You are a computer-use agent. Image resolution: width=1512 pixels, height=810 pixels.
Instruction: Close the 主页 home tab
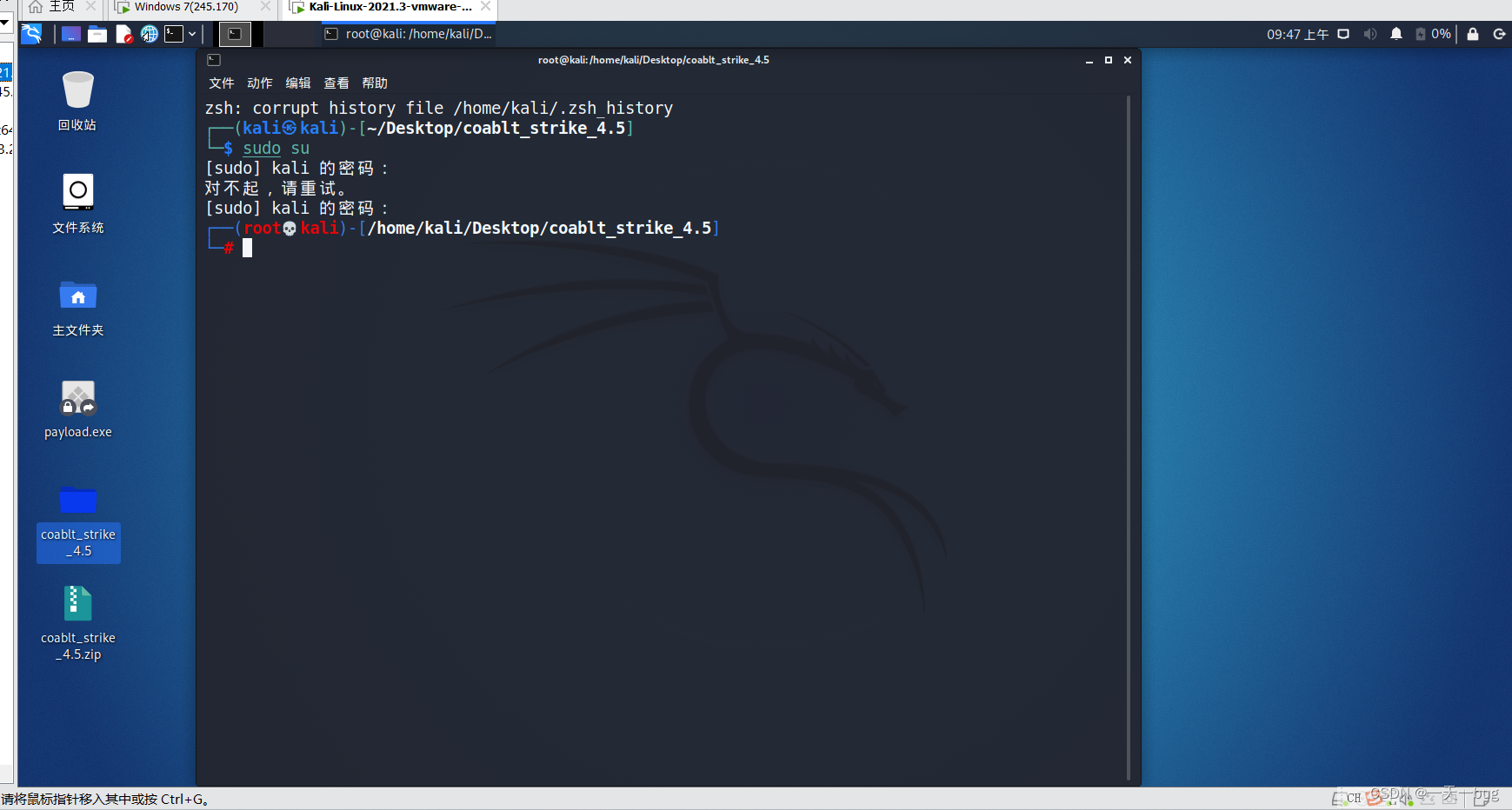tap(90, 6)
